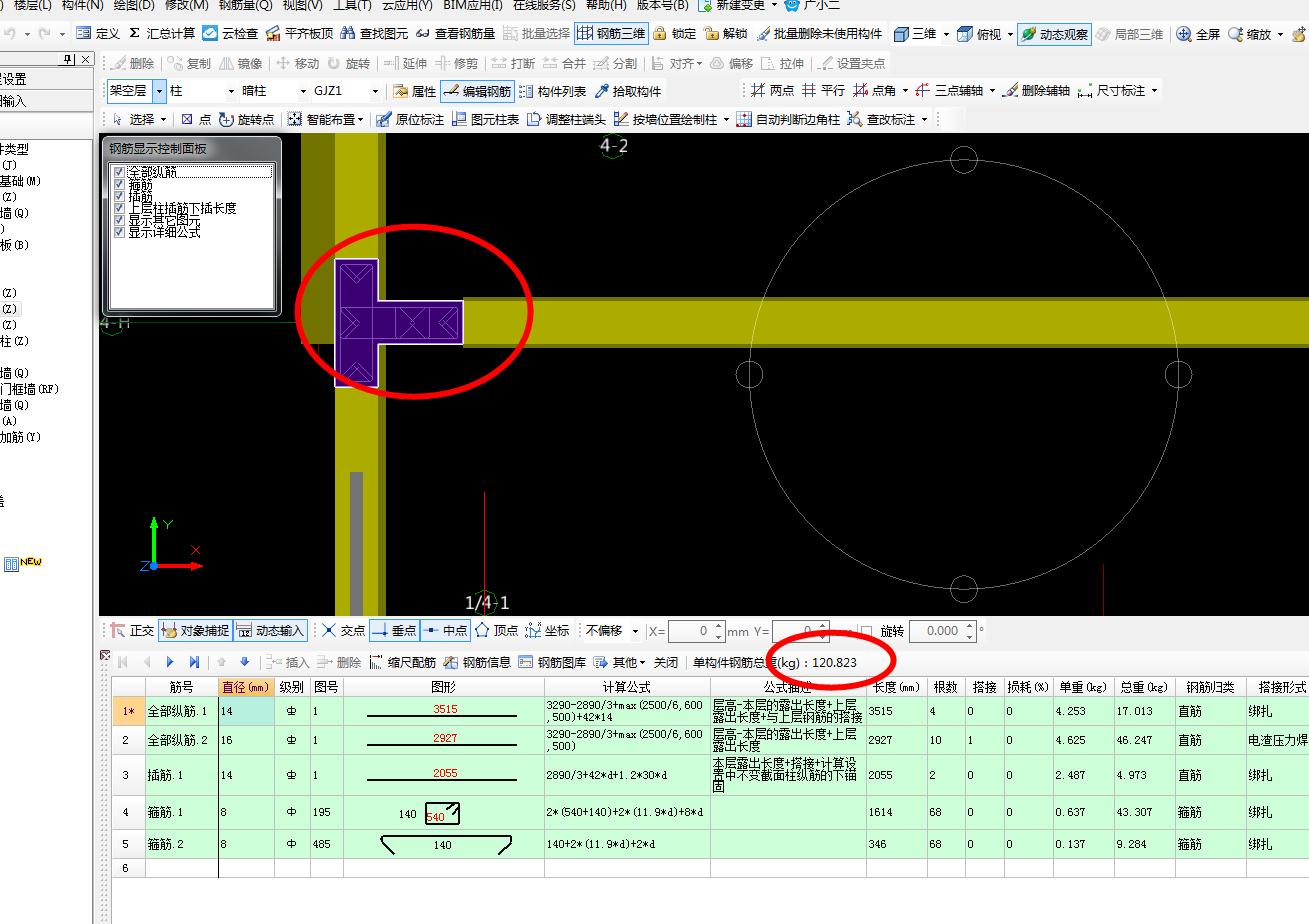Open the 构件(N) menu
Viewport: 1309px width, 924px height.
82,5
